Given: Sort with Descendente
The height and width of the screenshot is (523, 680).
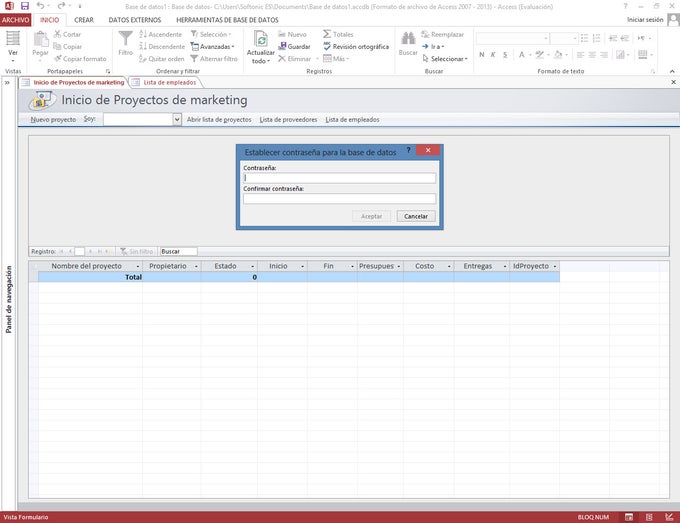Looking at the screenshot, I should pyautogui.click(x=162, y=46).
